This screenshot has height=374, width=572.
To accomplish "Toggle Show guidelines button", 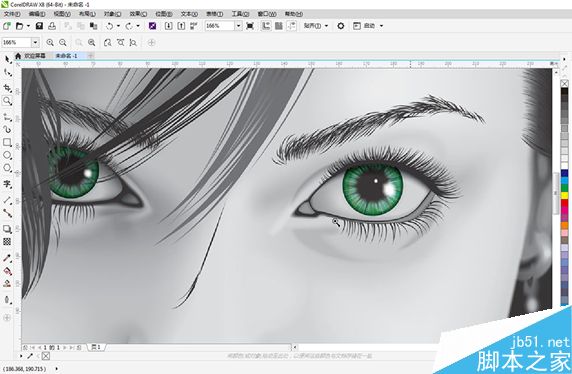I will click(291, 26).
